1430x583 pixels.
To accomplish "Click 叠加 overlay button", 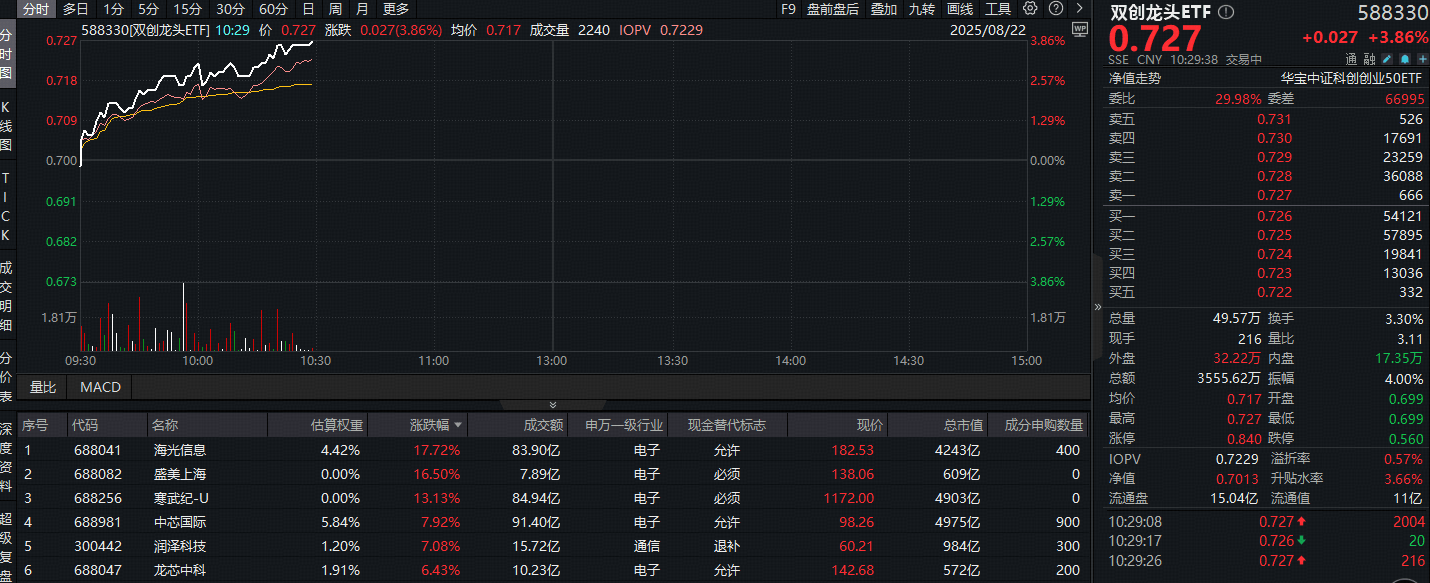I will (x=884, y=9).
